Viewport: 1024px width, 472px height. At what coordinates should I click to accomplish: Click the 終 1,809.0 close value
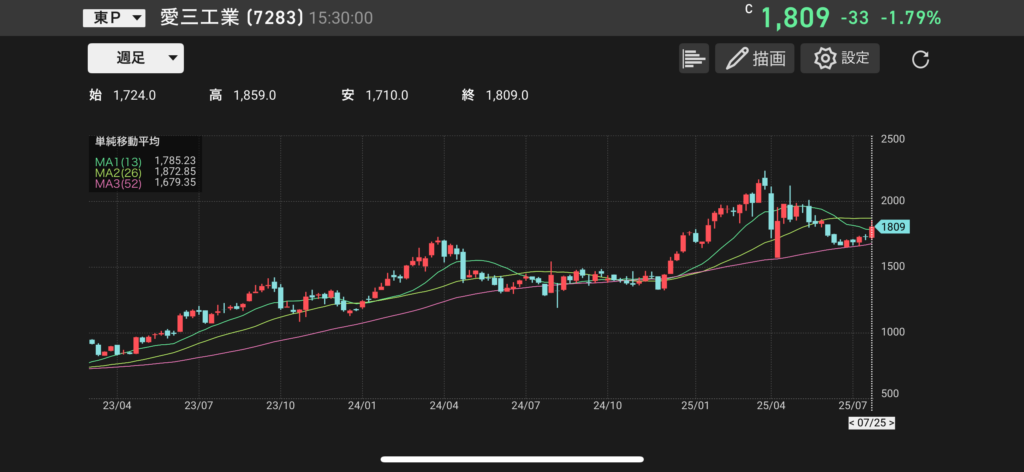pos(495,95)
